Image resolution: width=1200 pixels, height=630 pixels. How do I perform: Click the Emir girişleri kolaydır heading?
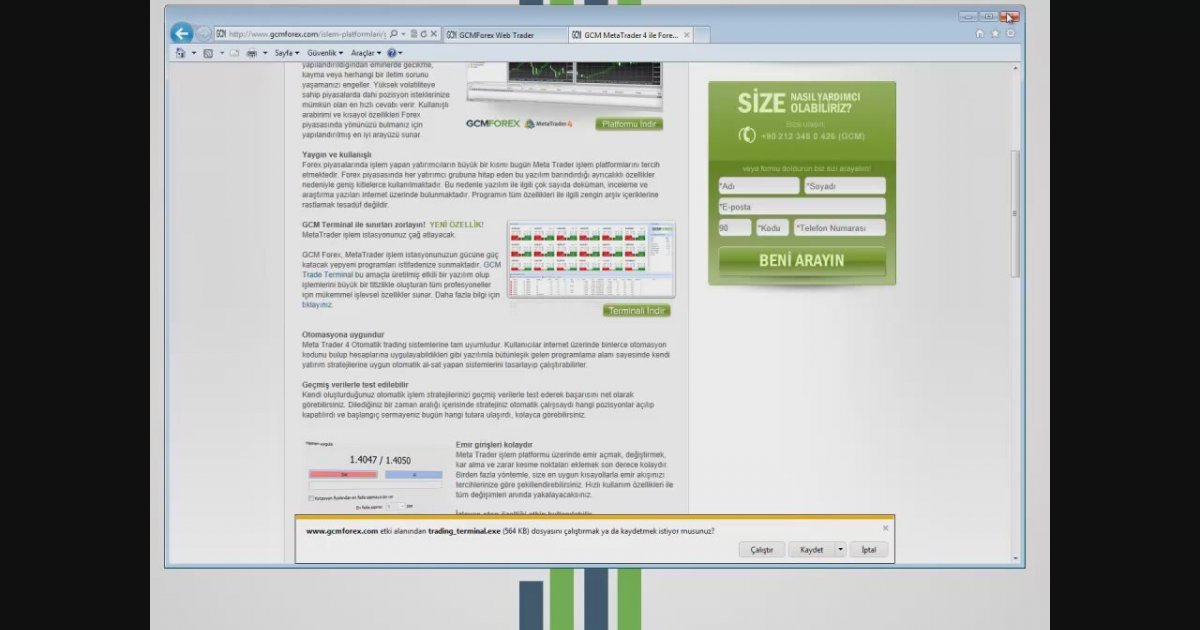(494, 445)
